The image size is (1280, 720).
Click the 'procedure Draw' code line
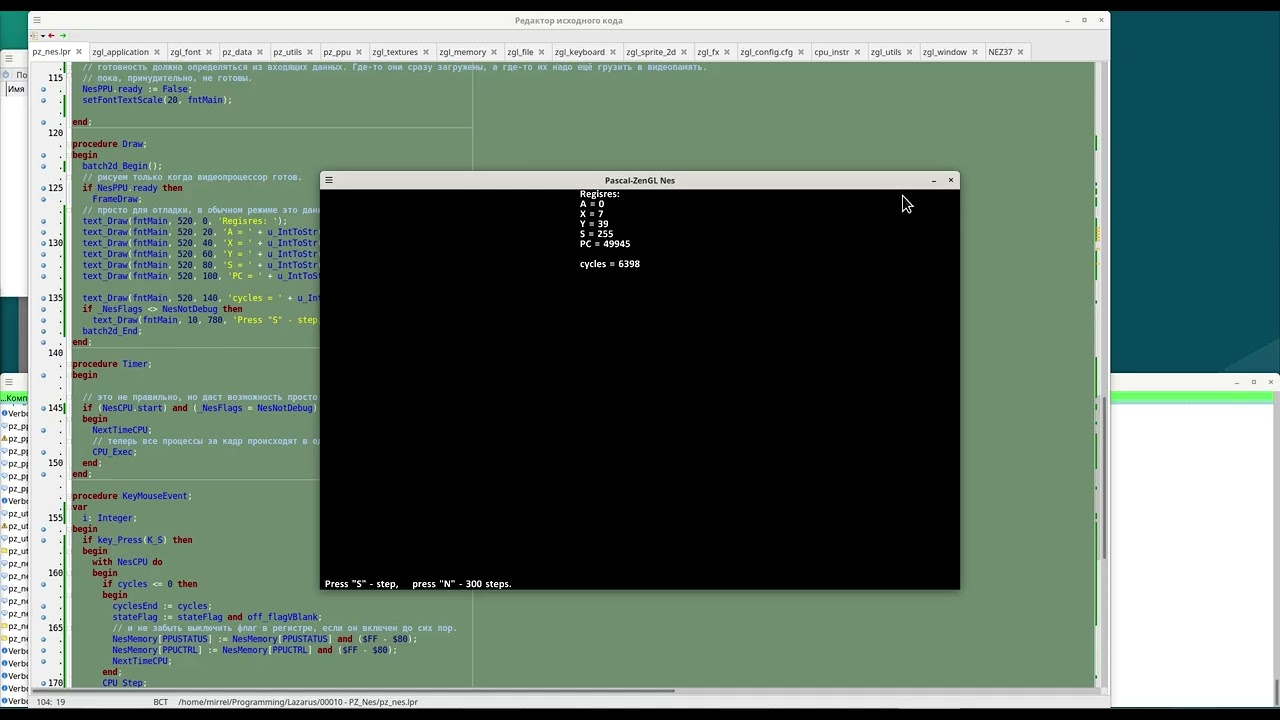[x=108, y=144]
